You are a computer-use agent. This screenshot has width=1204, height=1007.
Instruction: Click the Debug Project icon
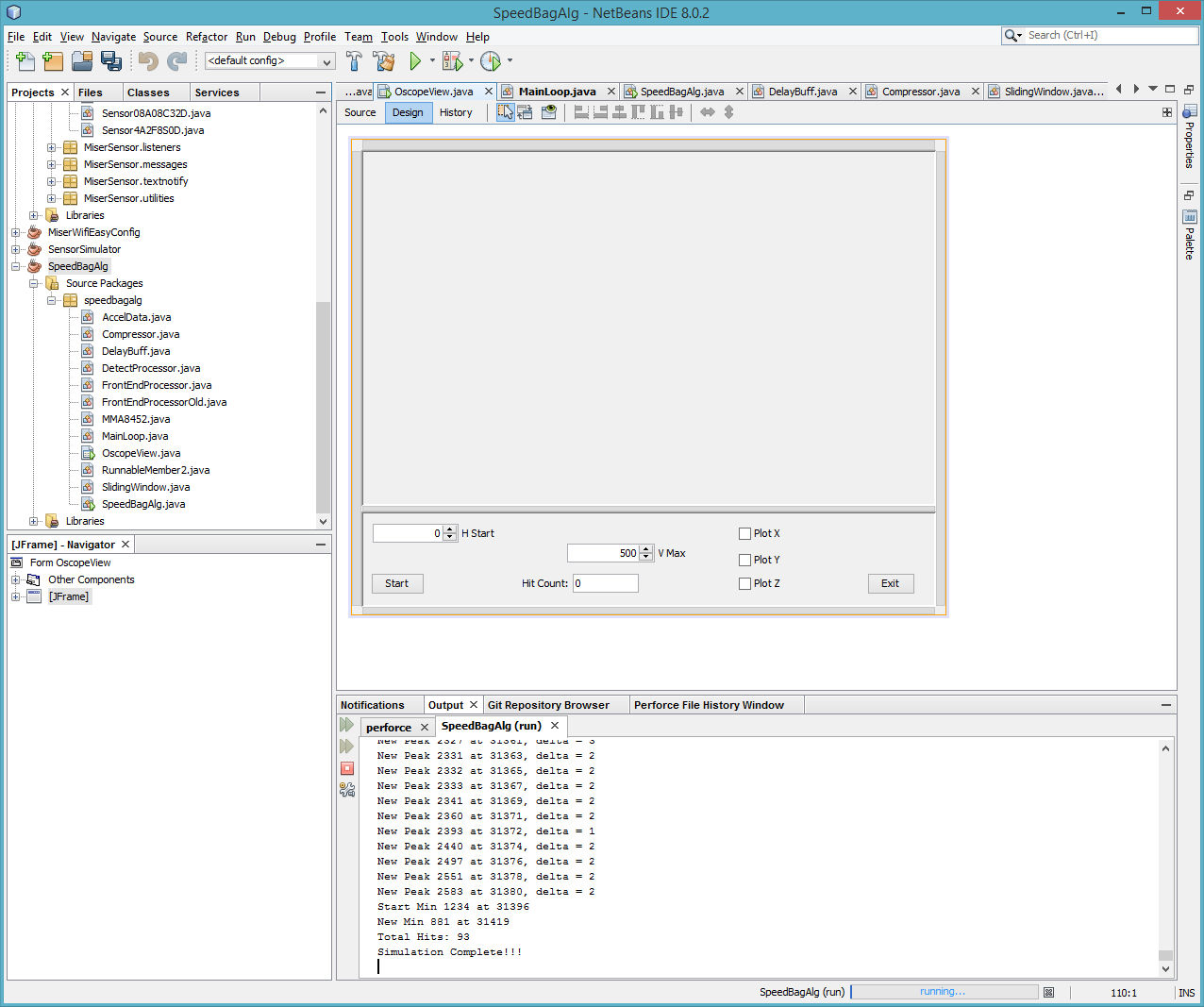pyautogui.click(x=453, y=61)
